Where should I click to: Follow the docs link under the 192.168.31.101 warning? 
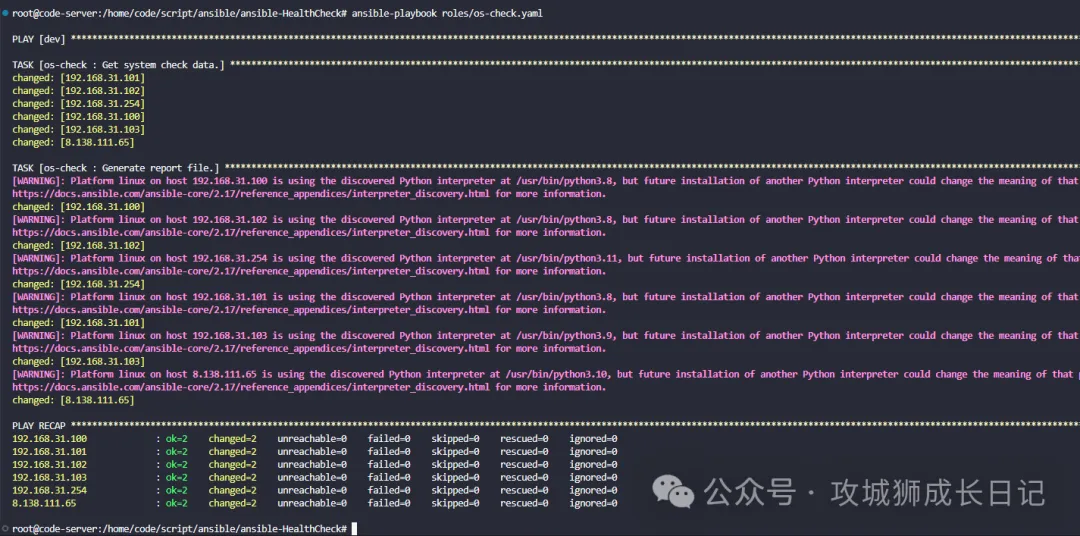250,310
